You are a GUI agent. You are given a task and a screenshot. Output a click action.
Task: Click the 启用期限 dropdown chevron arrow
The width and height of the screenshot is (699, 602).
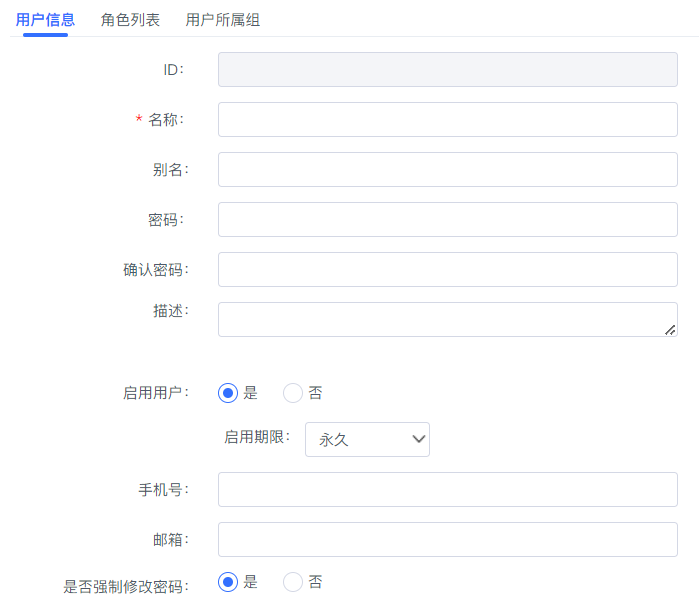pos(418,439)
